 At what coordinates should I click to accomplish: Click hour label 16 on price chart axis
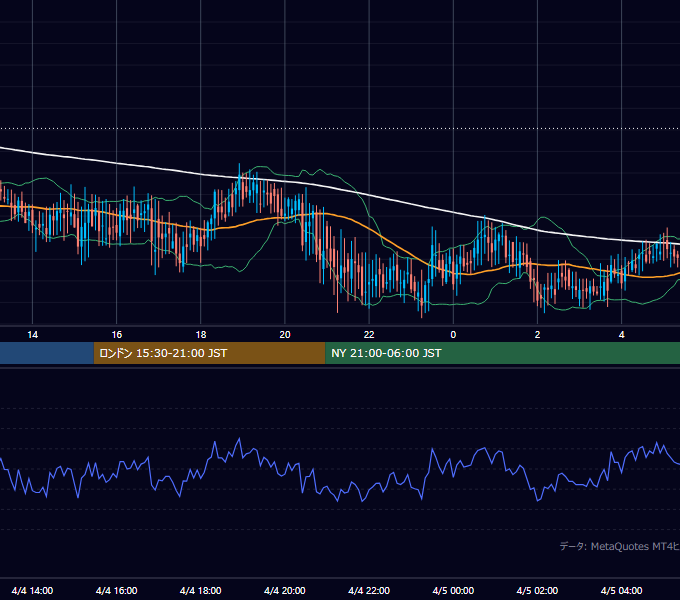[x=117, y=335]
